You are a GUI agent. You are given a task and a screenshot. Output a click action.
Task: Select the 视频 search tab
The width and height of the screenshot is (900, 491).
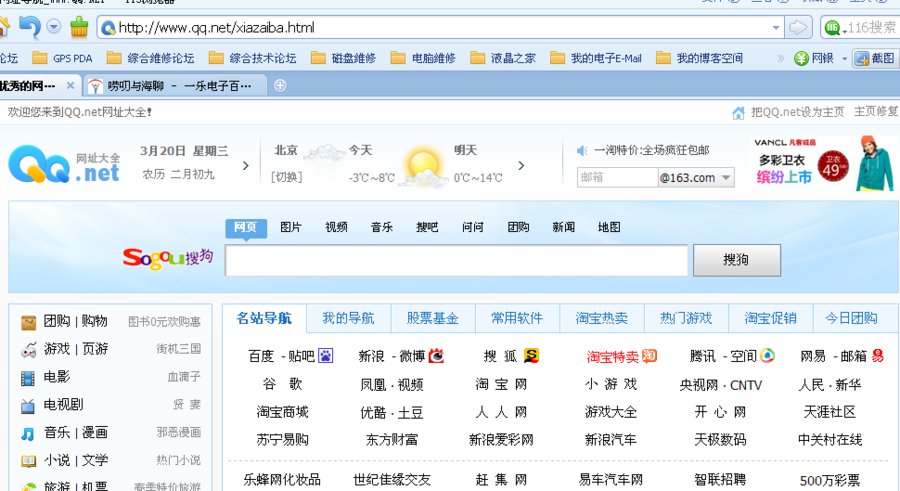point(336,227)
